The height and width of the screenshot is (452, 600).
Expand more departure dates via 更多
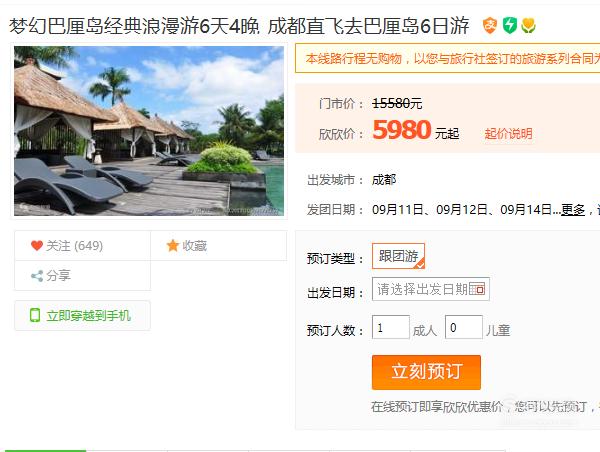(573, 210)
